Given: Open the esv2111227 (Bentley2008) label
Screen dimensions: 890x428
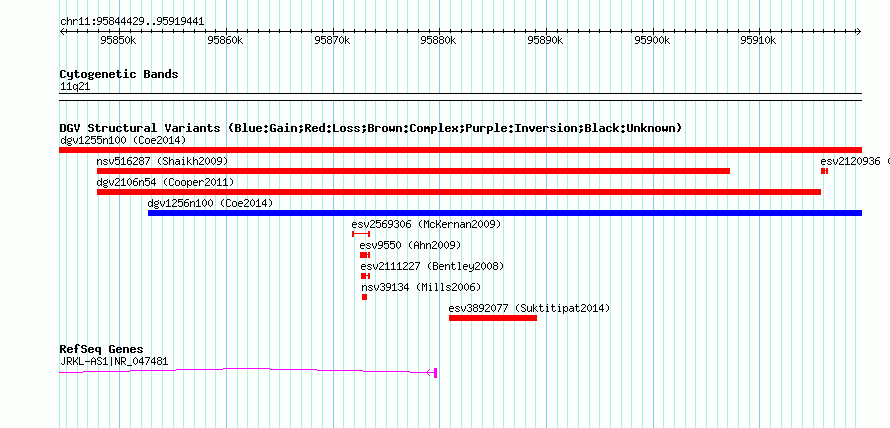Looking at the screenshot, I should click(432, 266).
